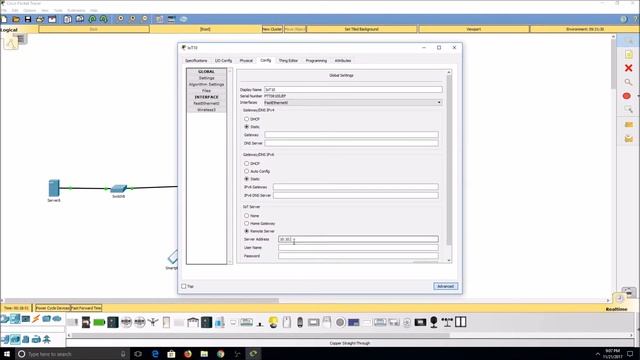The width and height of the screenshot is (640, 360).
Task: Click the cloud icon in the top toolbar
Action: click(184, 19)
